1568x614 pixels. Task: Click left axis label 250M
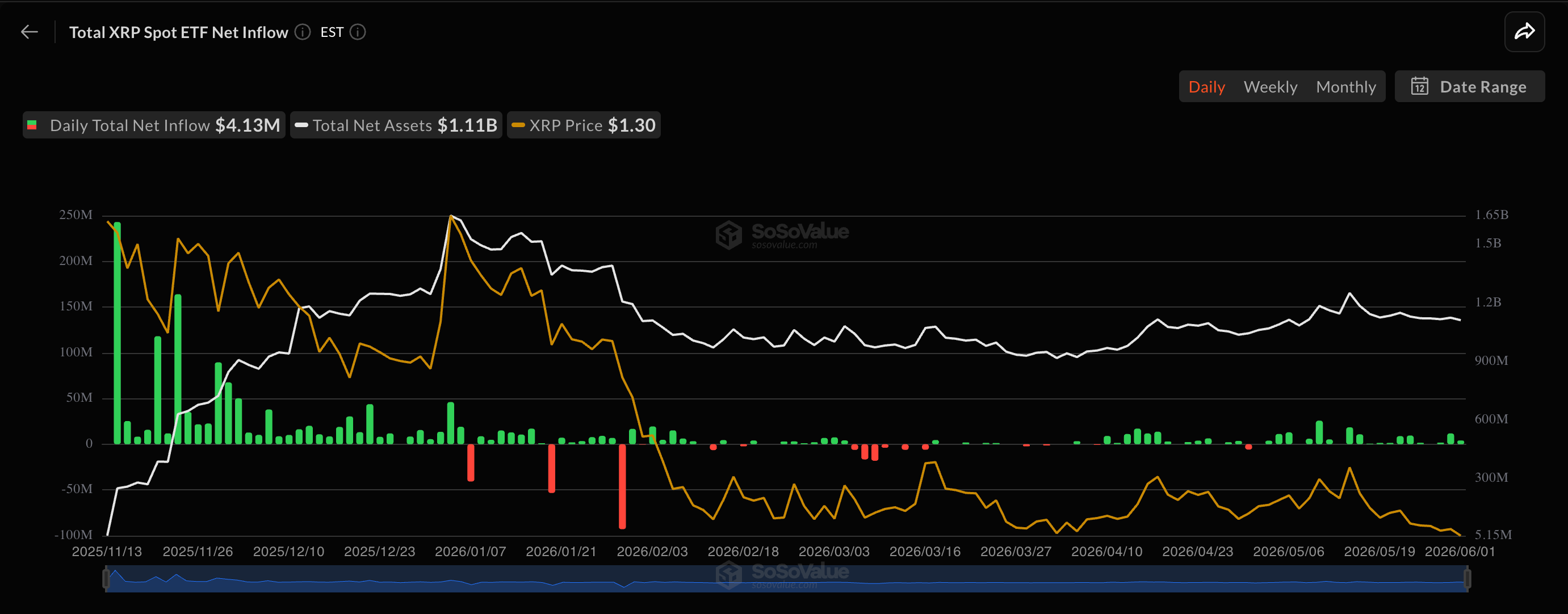point(76,215)
